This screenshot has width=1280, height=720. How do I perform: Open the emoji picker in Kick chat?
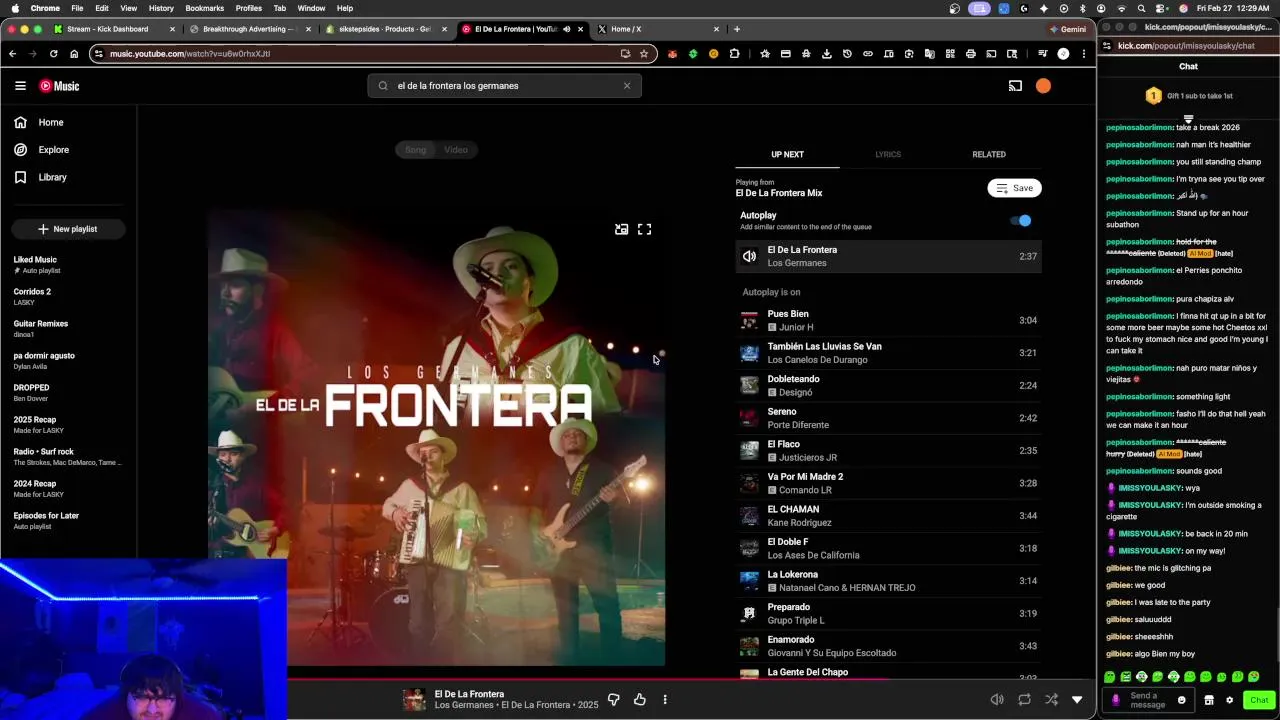(1181, 700)
